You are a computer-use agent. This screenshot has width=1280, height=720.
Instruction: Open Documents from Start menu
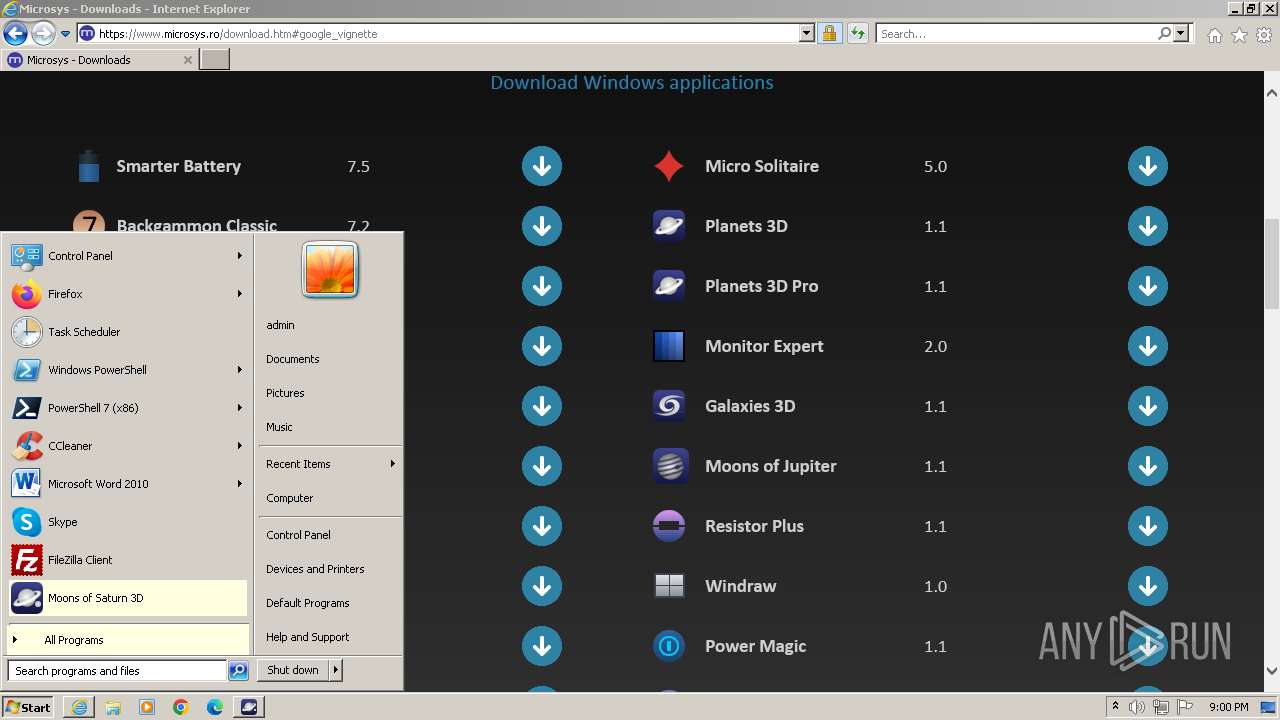pyautogui.click(x=330, y=359)
